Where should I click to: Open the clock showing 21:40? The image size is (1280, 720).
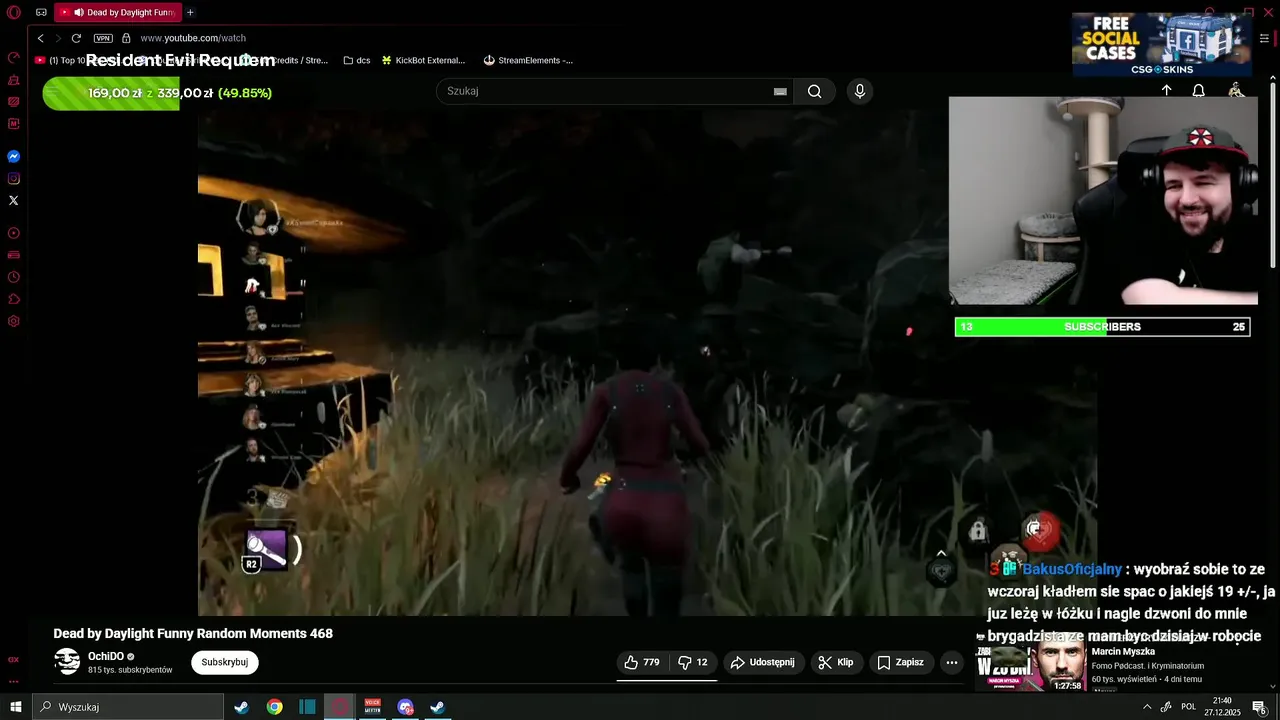point(1222,707)
